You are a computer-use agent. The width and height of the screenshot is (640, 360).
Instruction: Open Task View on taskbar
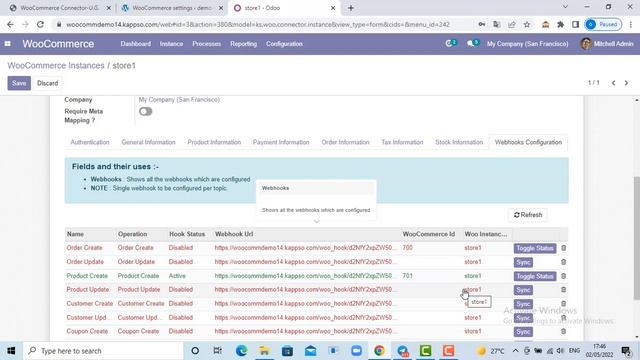218,351
